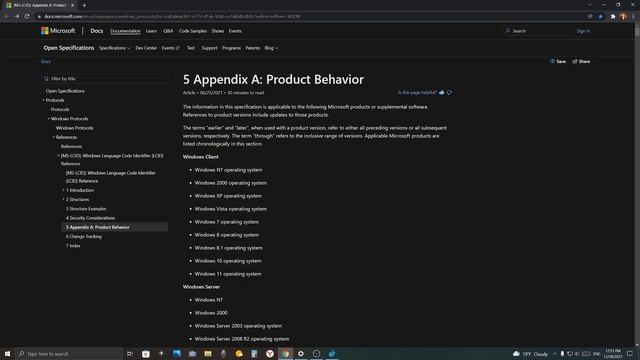Open the Support link
Screen dimensions: 640x360
coord(209,48)
